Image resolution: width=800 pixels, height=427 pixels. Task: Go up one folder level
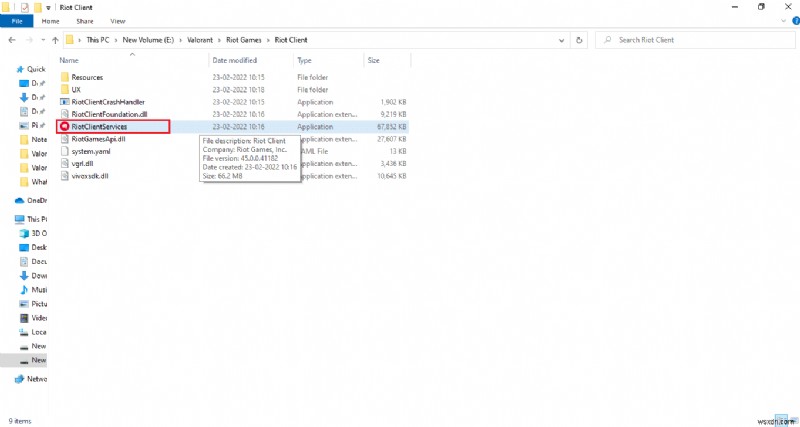(x=55, y=40)
